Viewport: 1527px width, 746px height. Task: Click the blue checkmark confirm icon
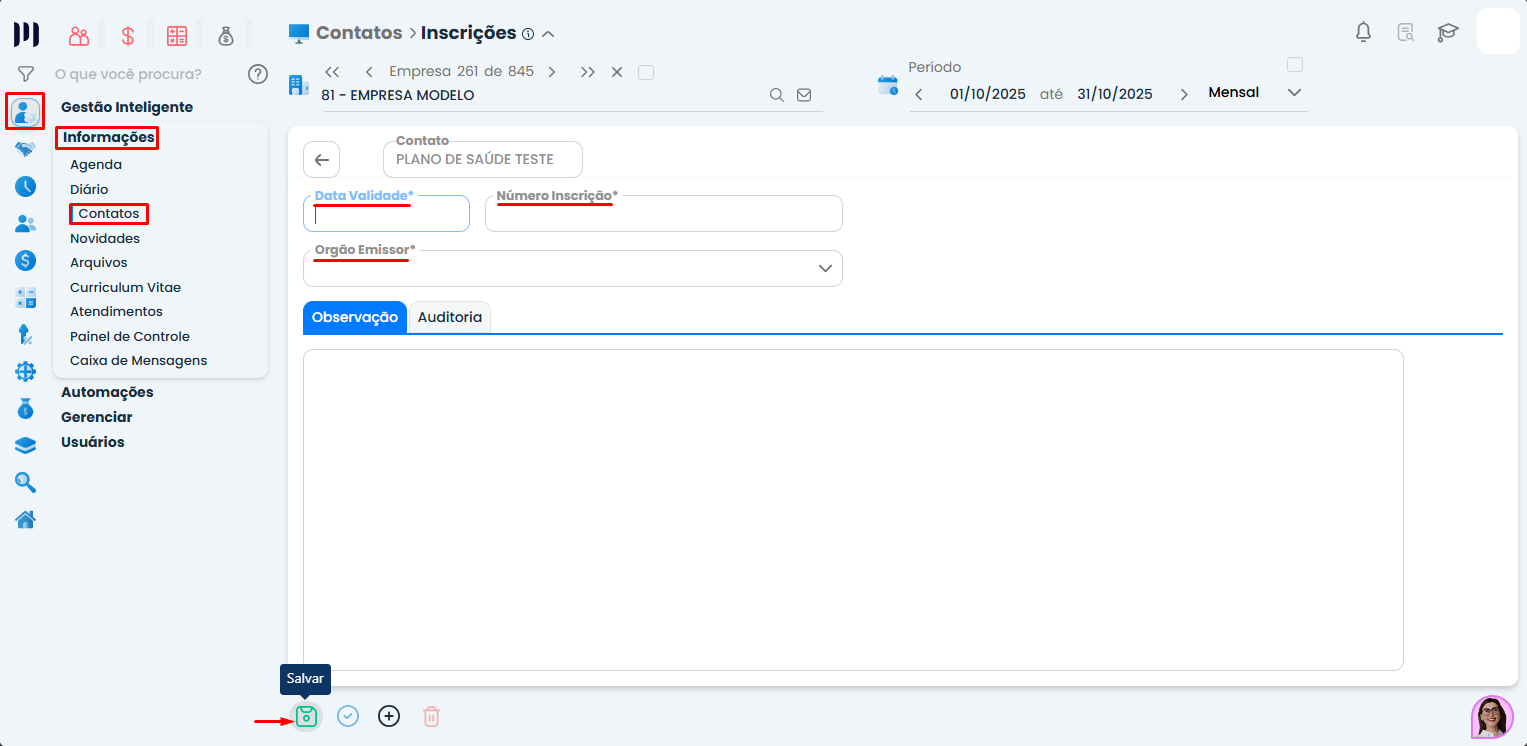[348, 716]
